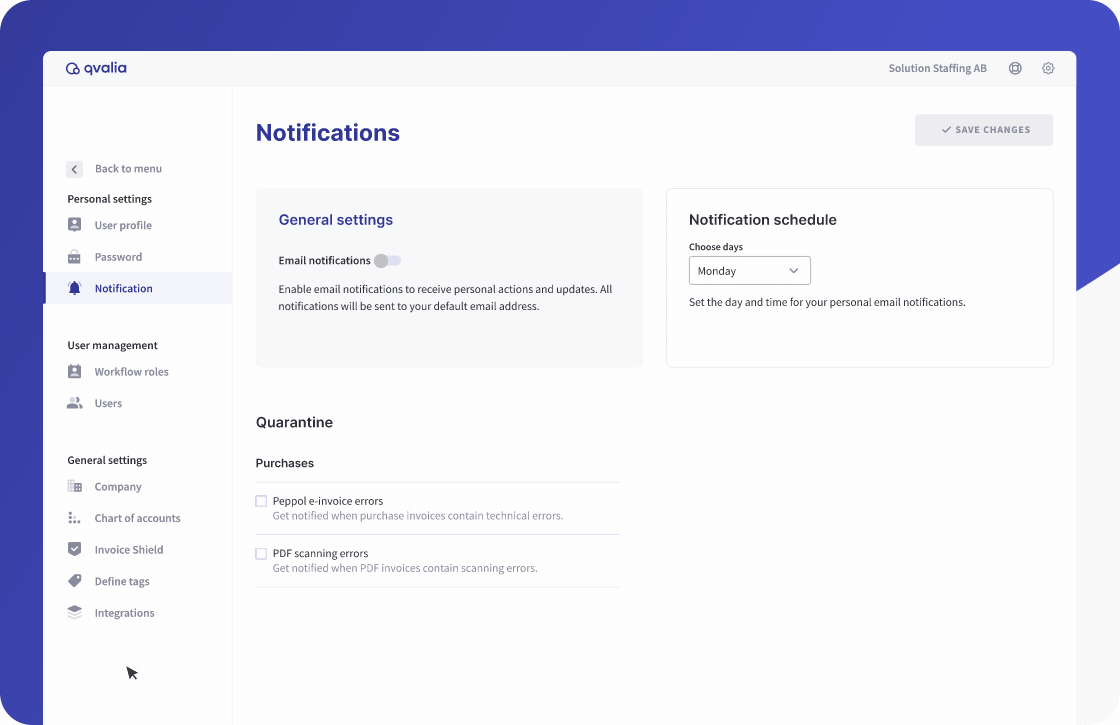Go to Workflow roles
The image size is (1120, 725).
(74, 371)
